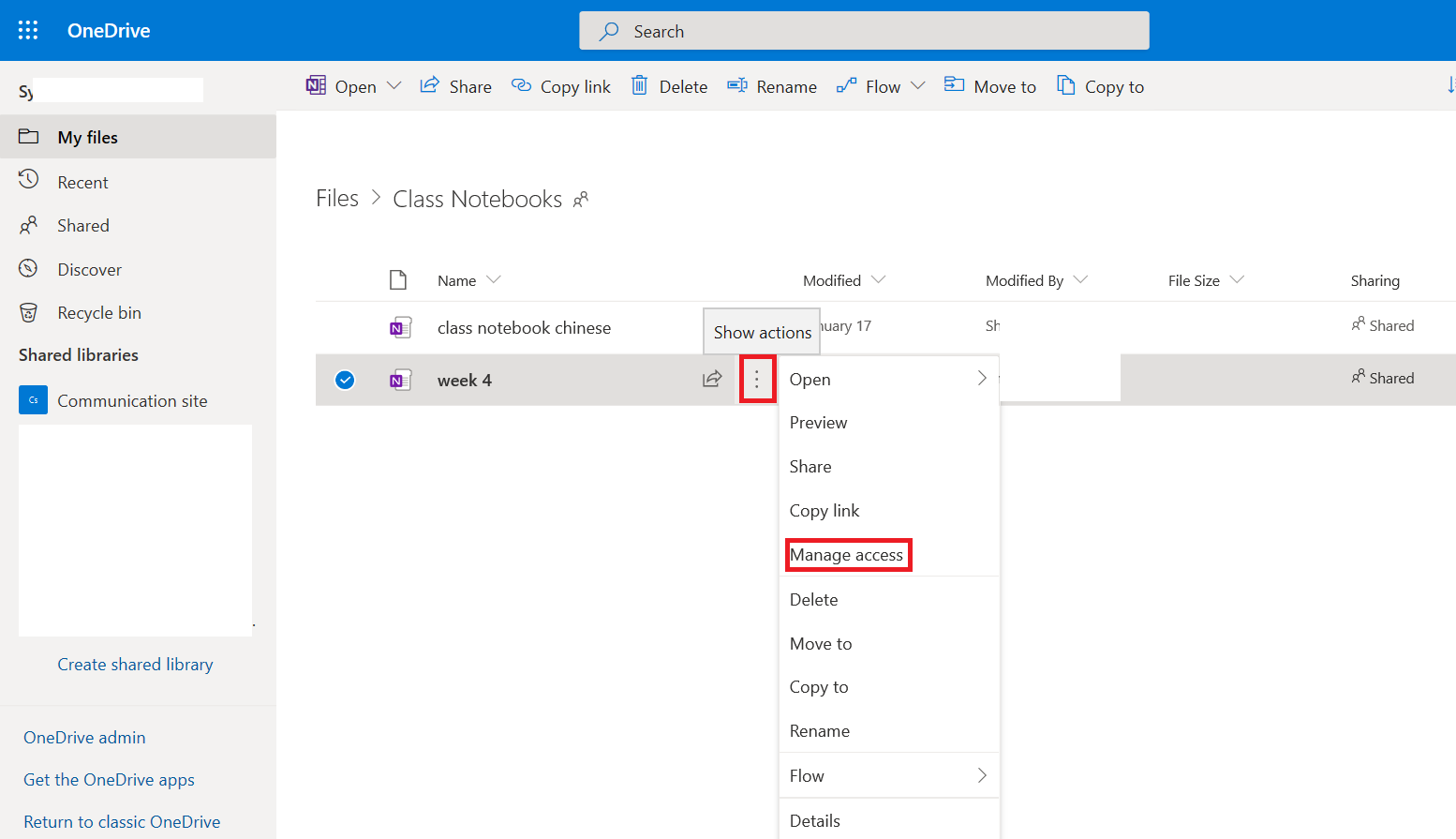Click Get the OneDrive apps link
1456x839 pixels.
109,779
